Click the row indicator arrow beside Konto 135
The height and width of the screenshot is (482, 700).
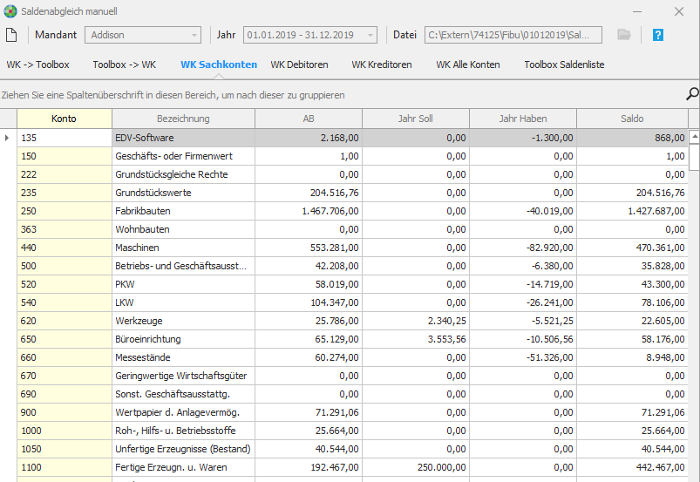pos(7,138)
